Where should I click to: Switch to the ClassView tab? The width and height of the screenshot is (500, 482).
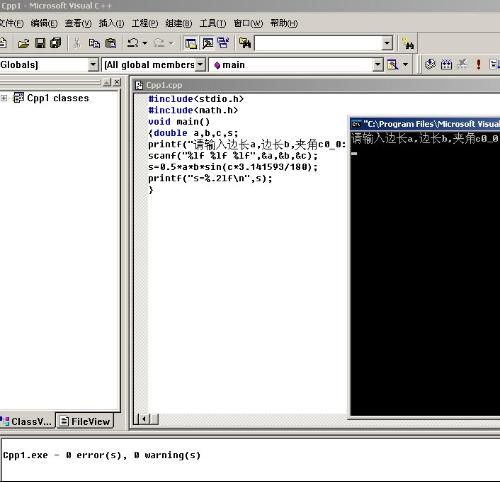(x=27, y=422)
